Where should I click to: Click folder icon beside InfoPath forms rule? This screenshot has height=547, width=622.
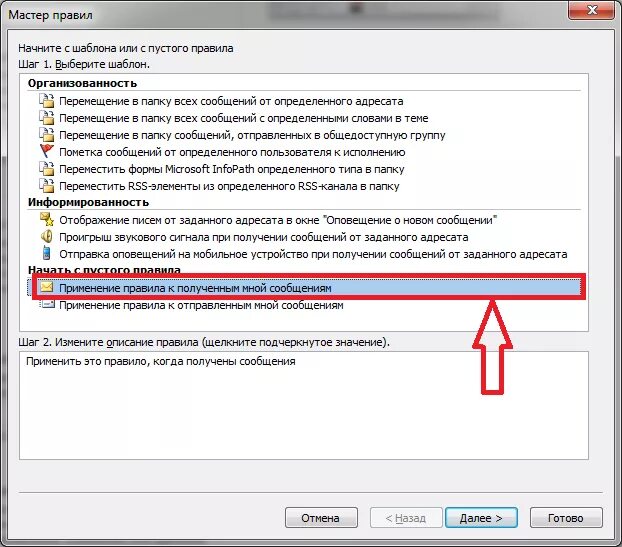(x=47, y=169)
